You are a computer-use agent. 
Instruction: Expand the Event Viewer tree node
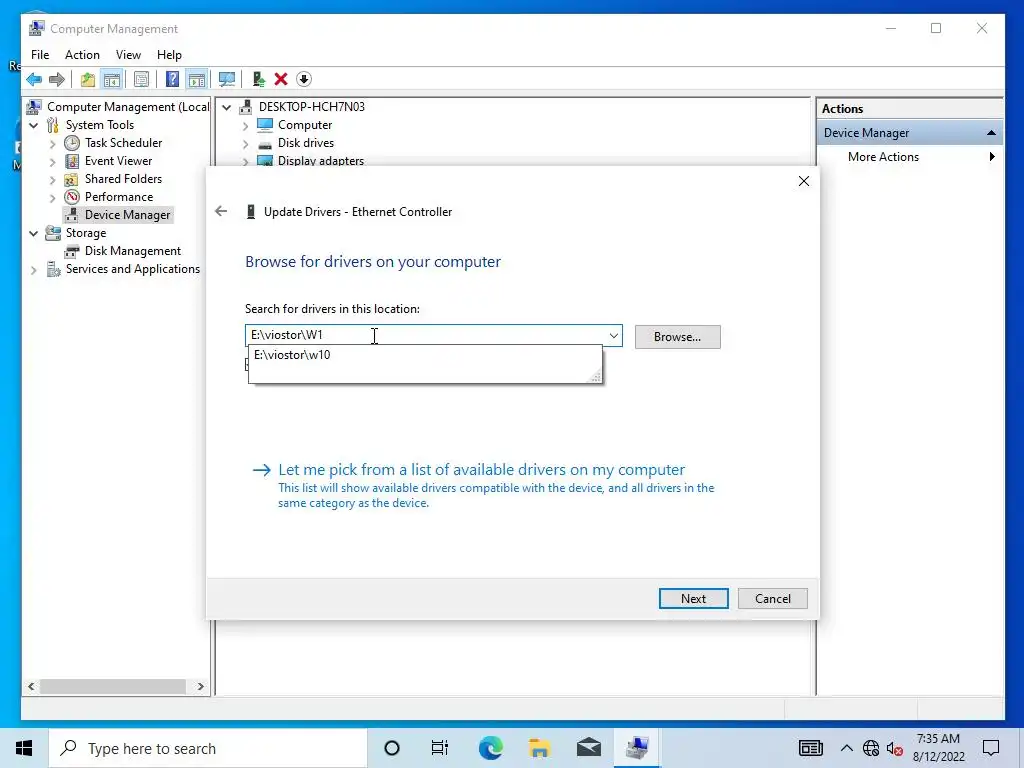(x=53, y=161)
